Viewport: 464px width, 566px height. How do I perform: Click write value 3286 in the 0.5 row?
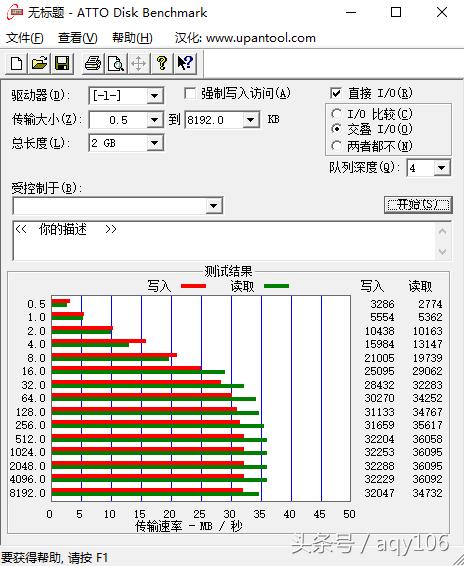tap(382, 304)
